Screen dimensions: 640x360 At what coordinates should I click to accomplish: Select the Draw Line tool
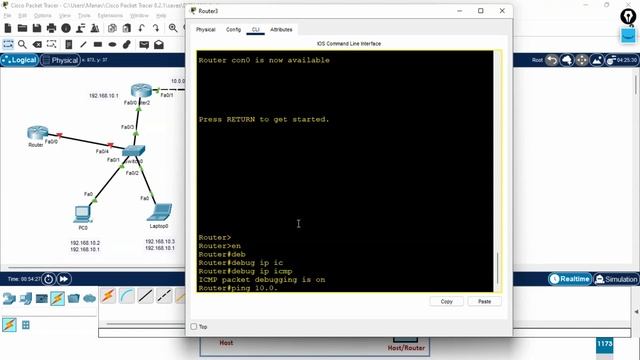coord(83,44)
